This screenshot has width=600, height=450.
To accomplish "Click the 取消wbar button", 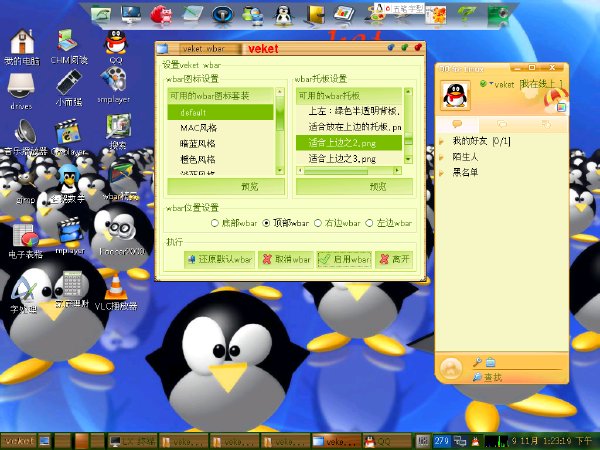I will click(x=286, y=259).
